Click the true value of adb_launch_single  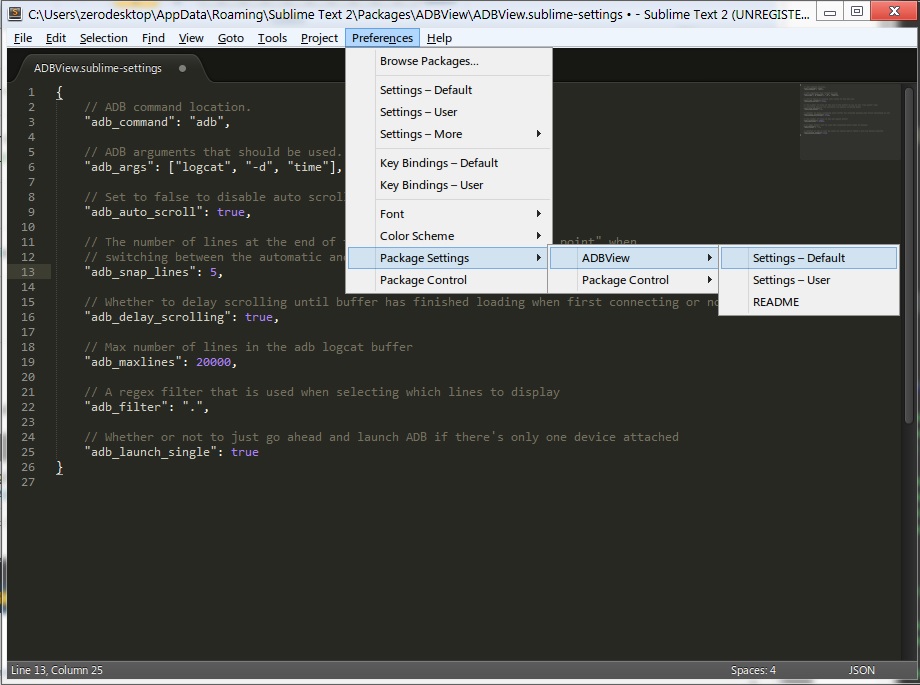point(245,452)
